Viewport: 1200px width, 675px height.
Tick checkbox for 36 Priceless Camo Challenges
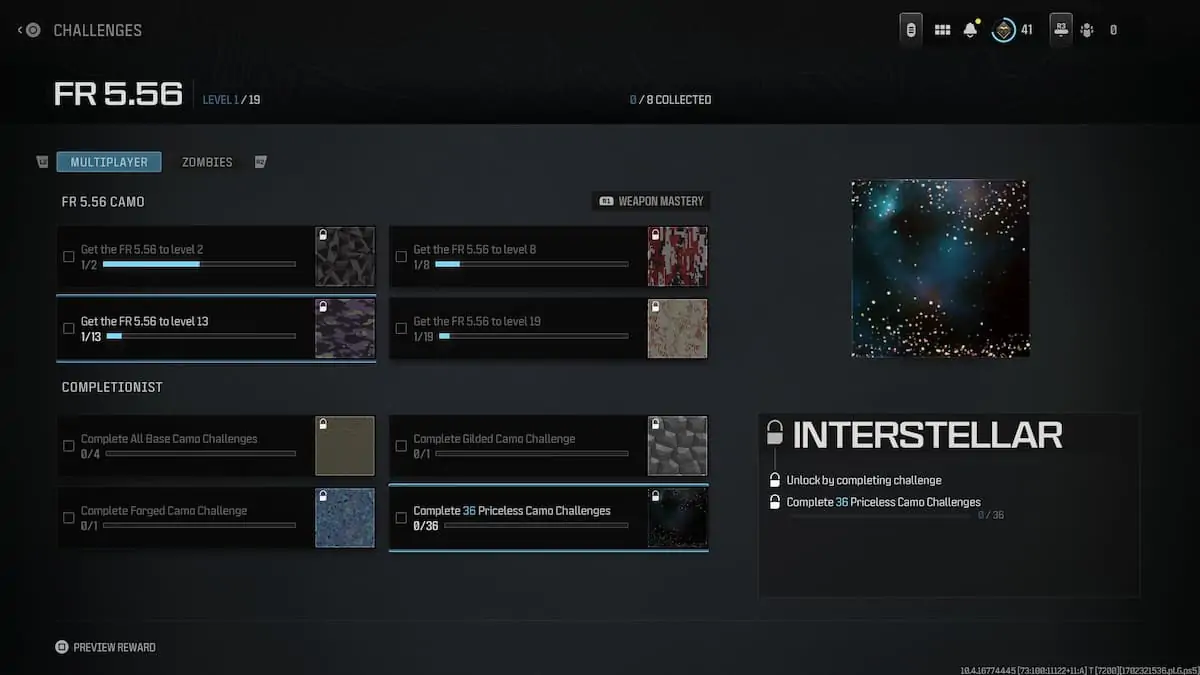[x=401, y=518]
